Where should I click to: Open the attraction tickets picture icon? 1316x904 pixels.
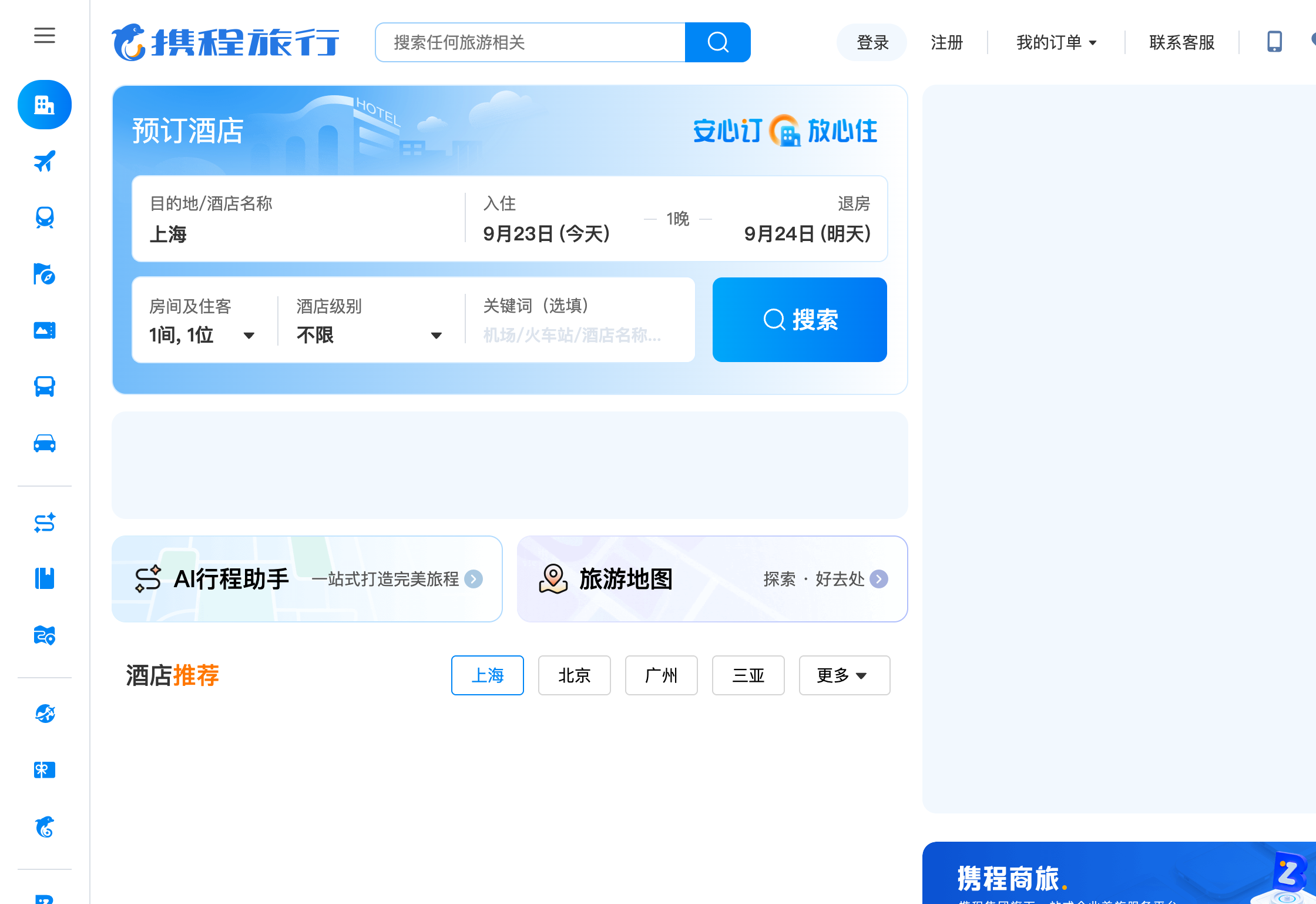45,330
